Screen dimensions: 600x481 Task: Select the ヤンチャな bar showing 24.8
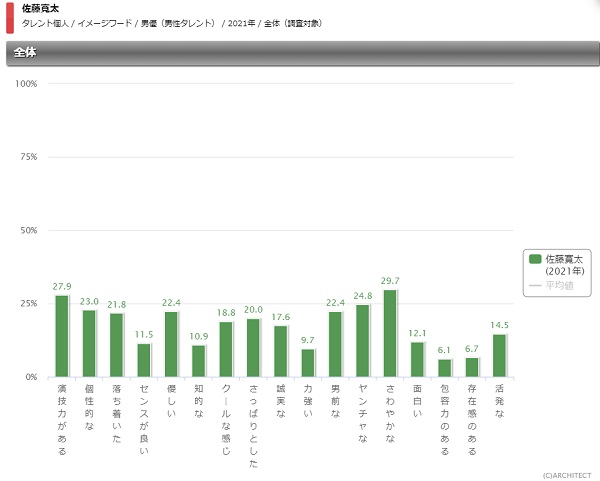click(x=363, y=340)
